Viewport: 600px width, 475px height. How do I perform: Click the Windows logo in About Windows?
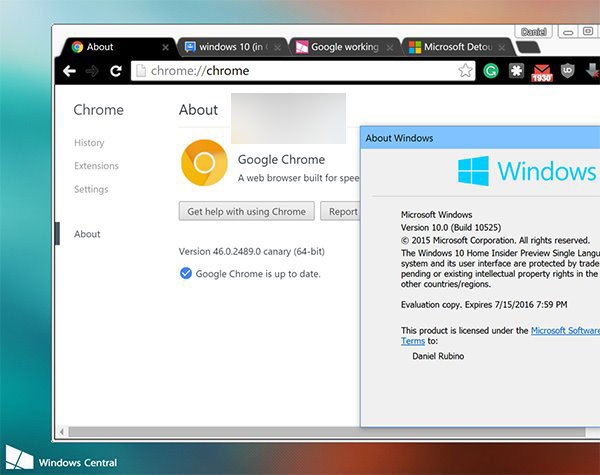pos(473,171)
